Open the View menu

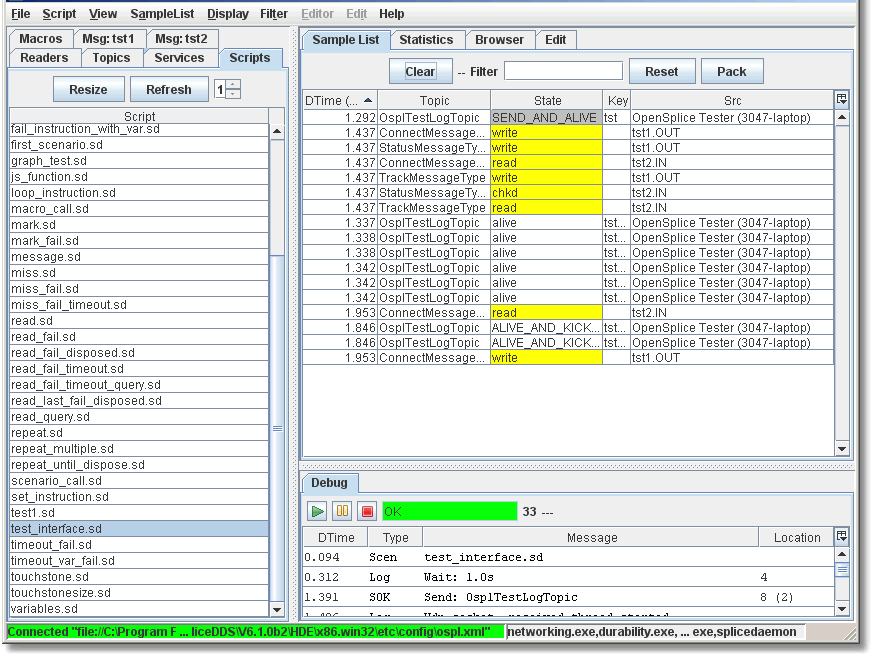[x=103, y=14]
